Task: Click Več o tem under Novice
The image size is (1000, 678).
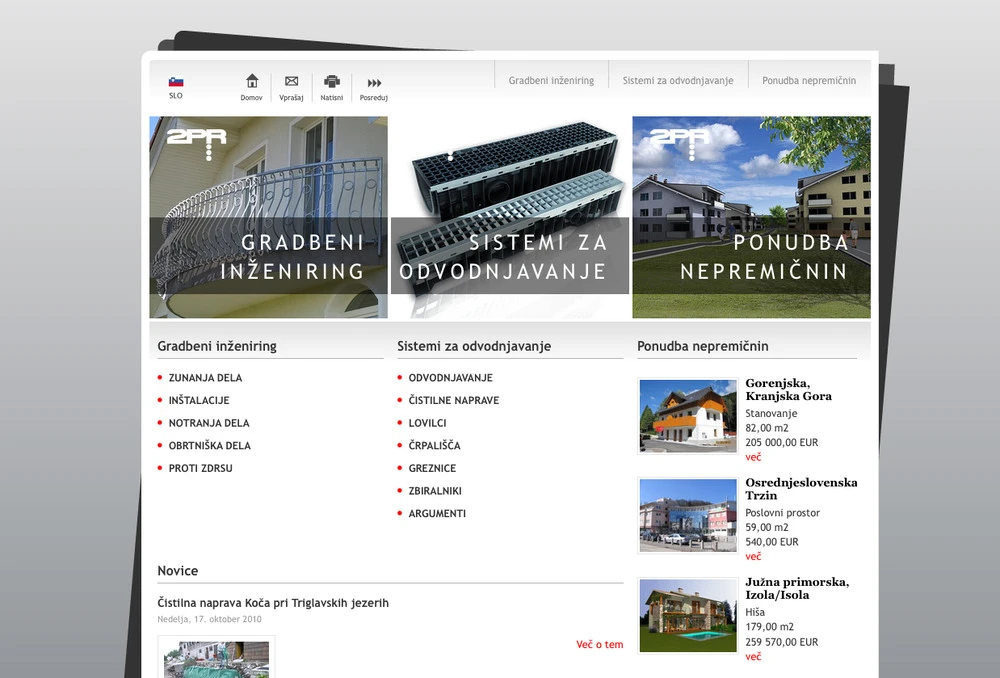Action: 598,644
